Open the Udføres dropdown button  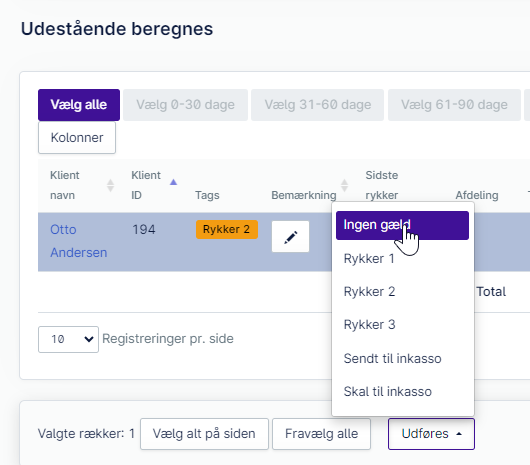431,434
